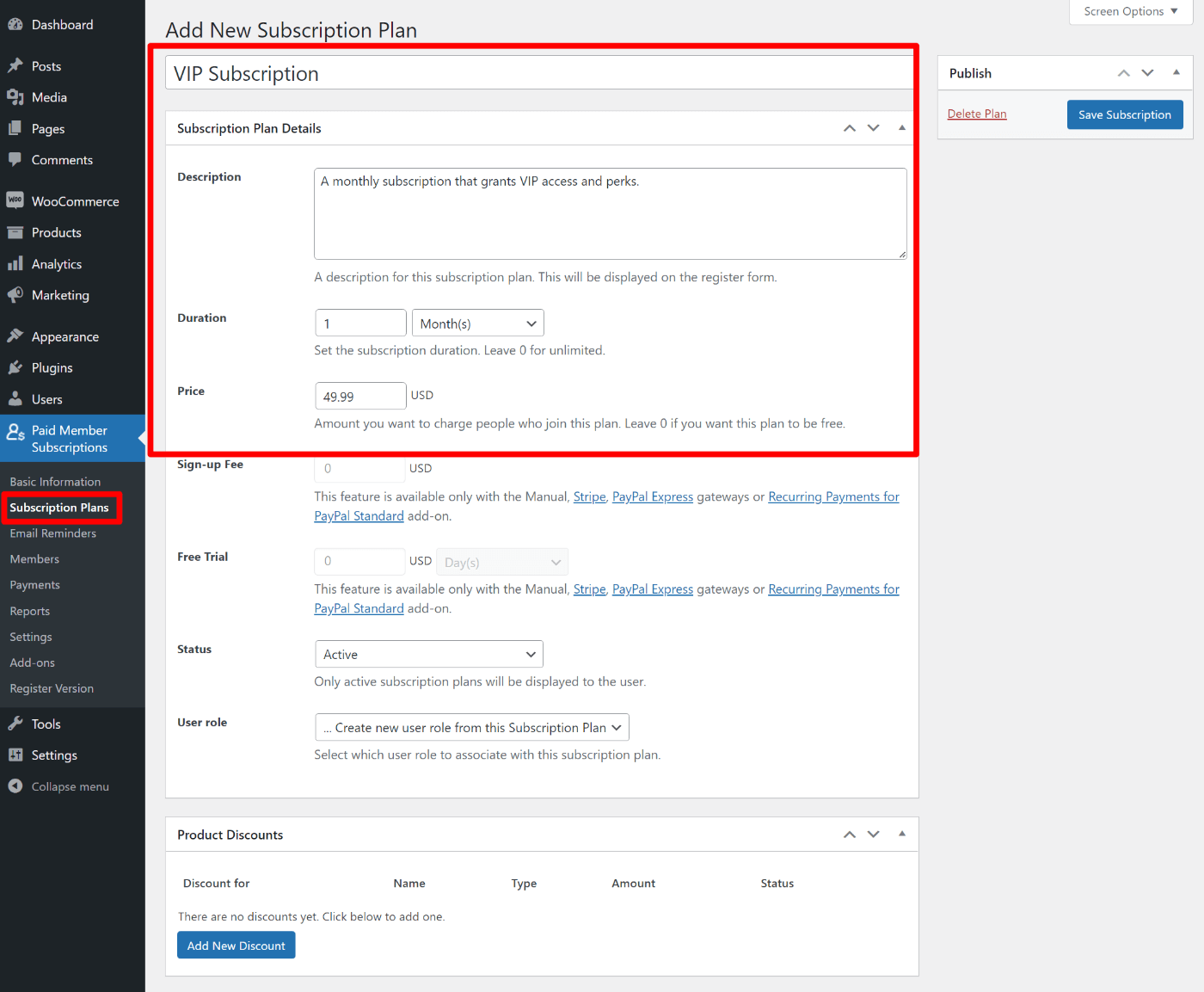Open Register Version submenu item
The width and height of the screenshot is (1204, 992).
pyautogui.click(x=52, y=688)
